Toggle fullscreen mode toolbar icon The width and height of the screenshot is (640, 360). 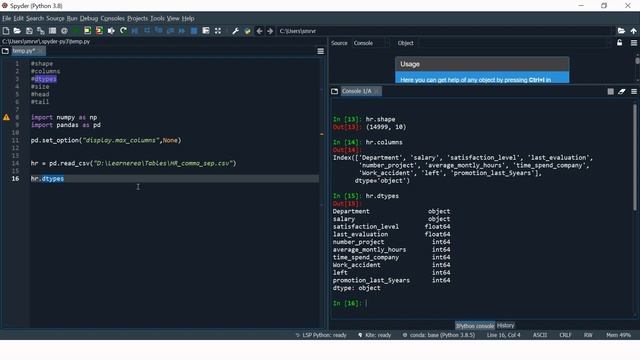pos(218,31)
